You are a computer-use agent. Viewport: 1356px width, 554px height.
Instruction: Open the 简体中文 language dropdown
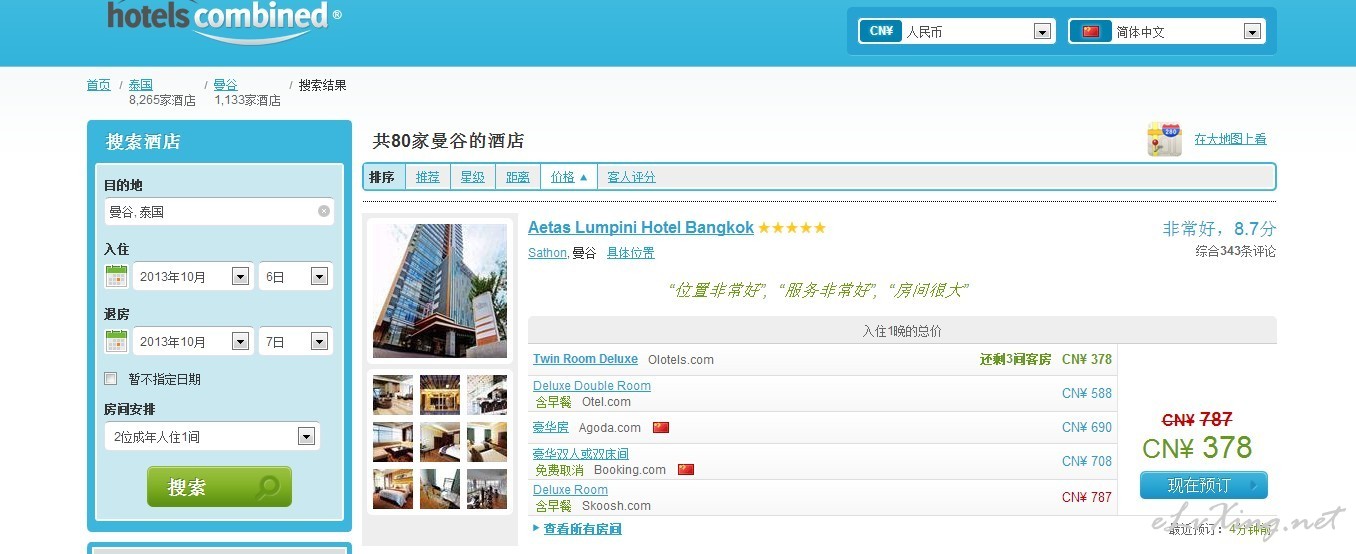click(x=1166, y=31)
